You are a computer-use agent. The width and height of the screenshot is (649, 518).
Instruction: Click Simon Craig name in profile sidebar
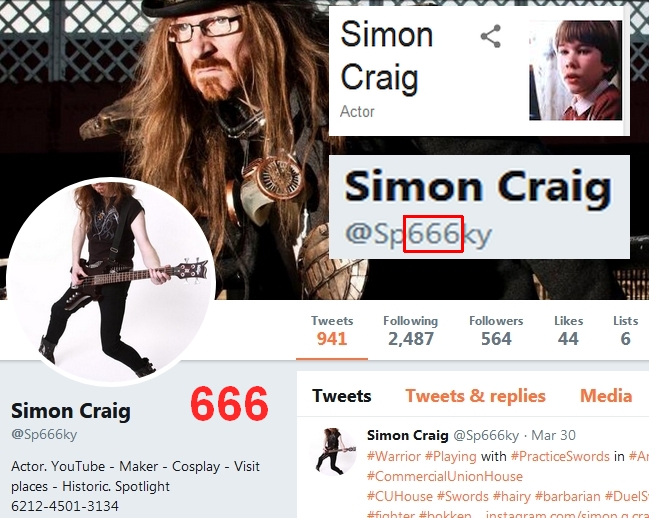point(71,411)
